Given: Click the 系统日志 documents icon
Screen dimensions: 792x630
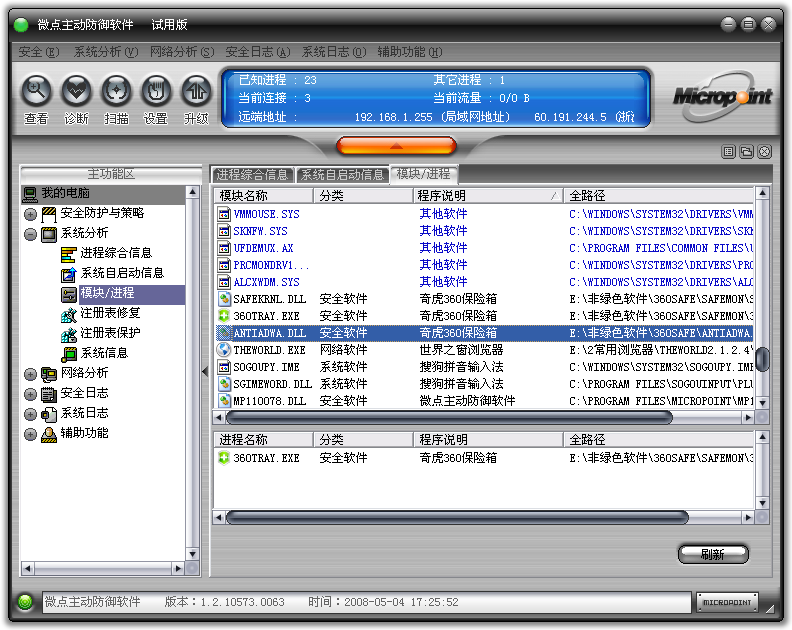Looking at the screenshot, I should [49, 414].
